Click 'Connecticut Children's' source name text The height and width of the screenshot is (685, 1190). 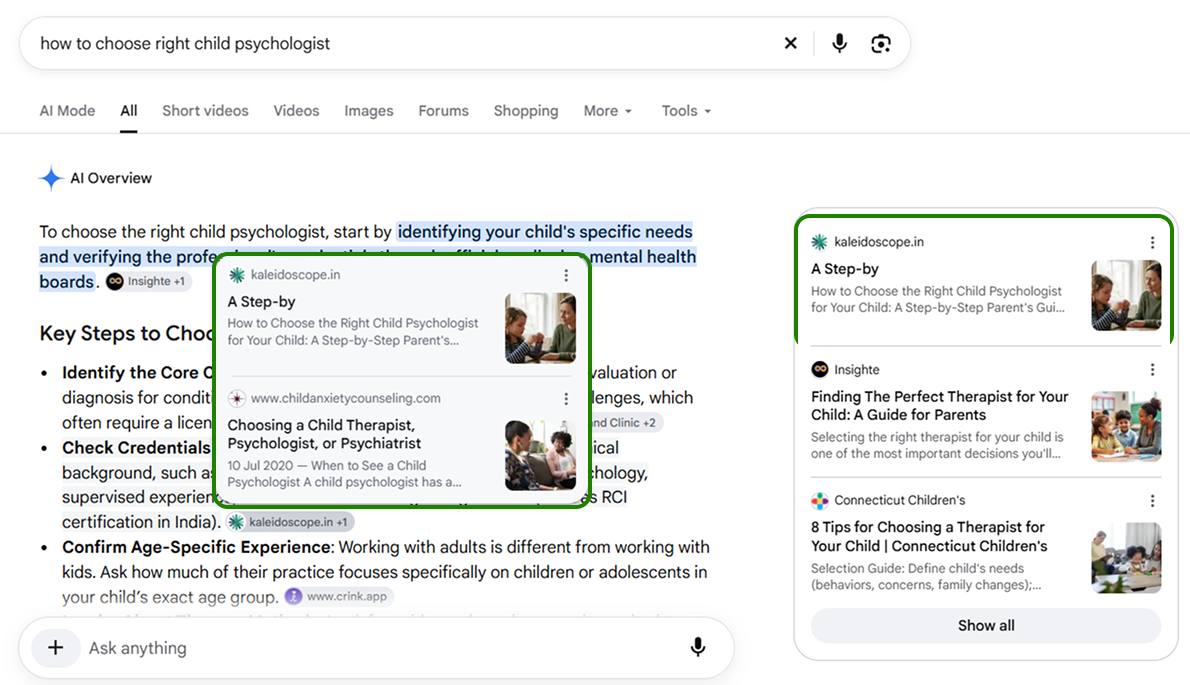click(x=899, y=501)
